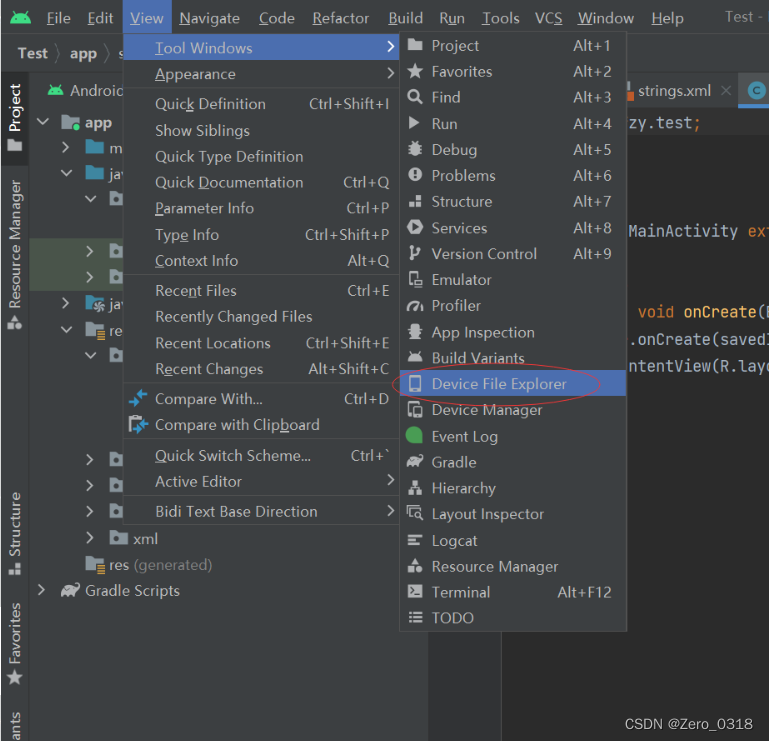The width and height of the screenshot is (769, 741).
Task: Expand Bidi Text Base Direction submenu arrow
Action: click(x=390, y=511)
